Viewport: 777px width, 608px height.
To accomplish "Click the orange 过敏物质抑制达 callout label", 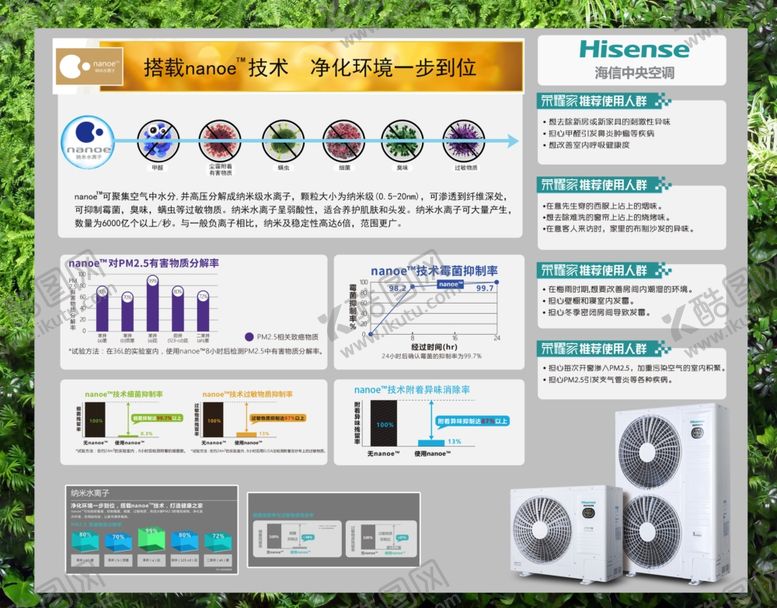I will 278,418.
